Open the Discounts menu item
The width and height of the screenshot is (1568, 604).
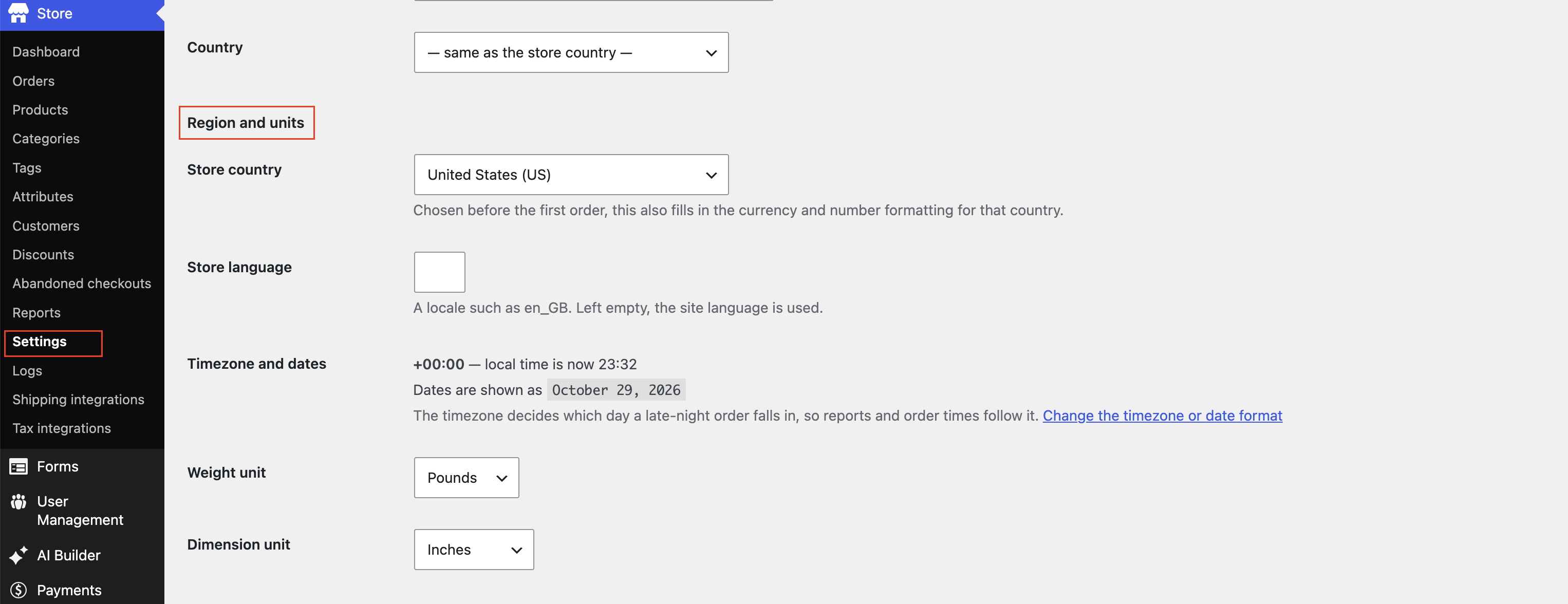[x=43, y=254]
